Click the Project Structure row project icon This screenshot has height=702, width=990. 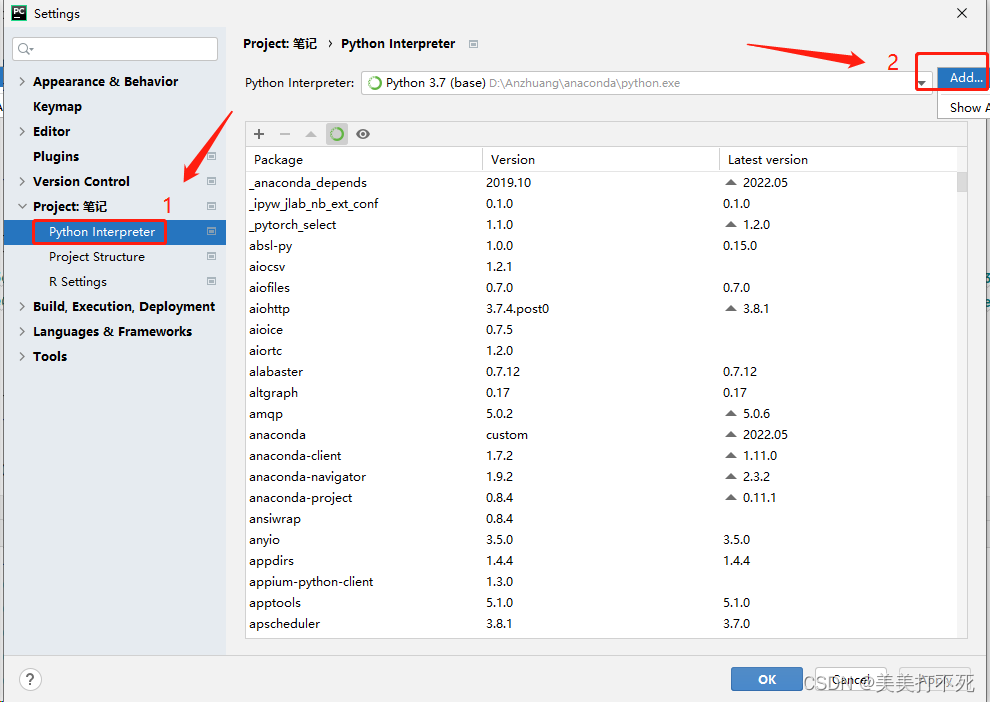click(x=212, y=256)
